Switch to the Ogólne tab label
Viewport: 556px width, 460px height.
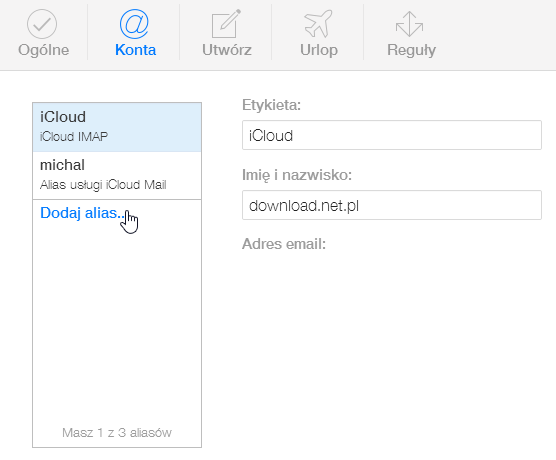(x=44, y=50)
